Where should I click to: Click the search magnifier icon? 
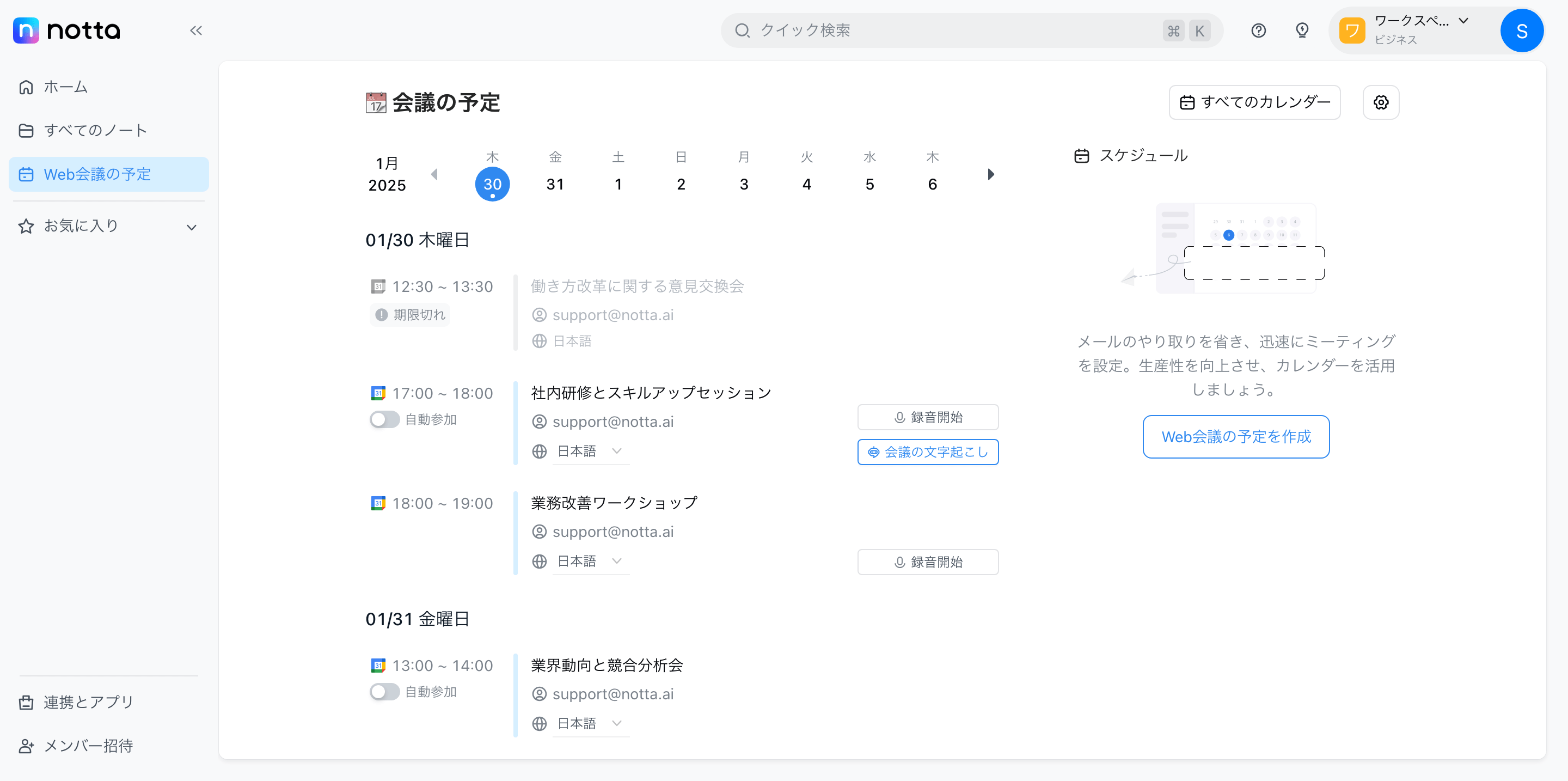click(742, 30)
